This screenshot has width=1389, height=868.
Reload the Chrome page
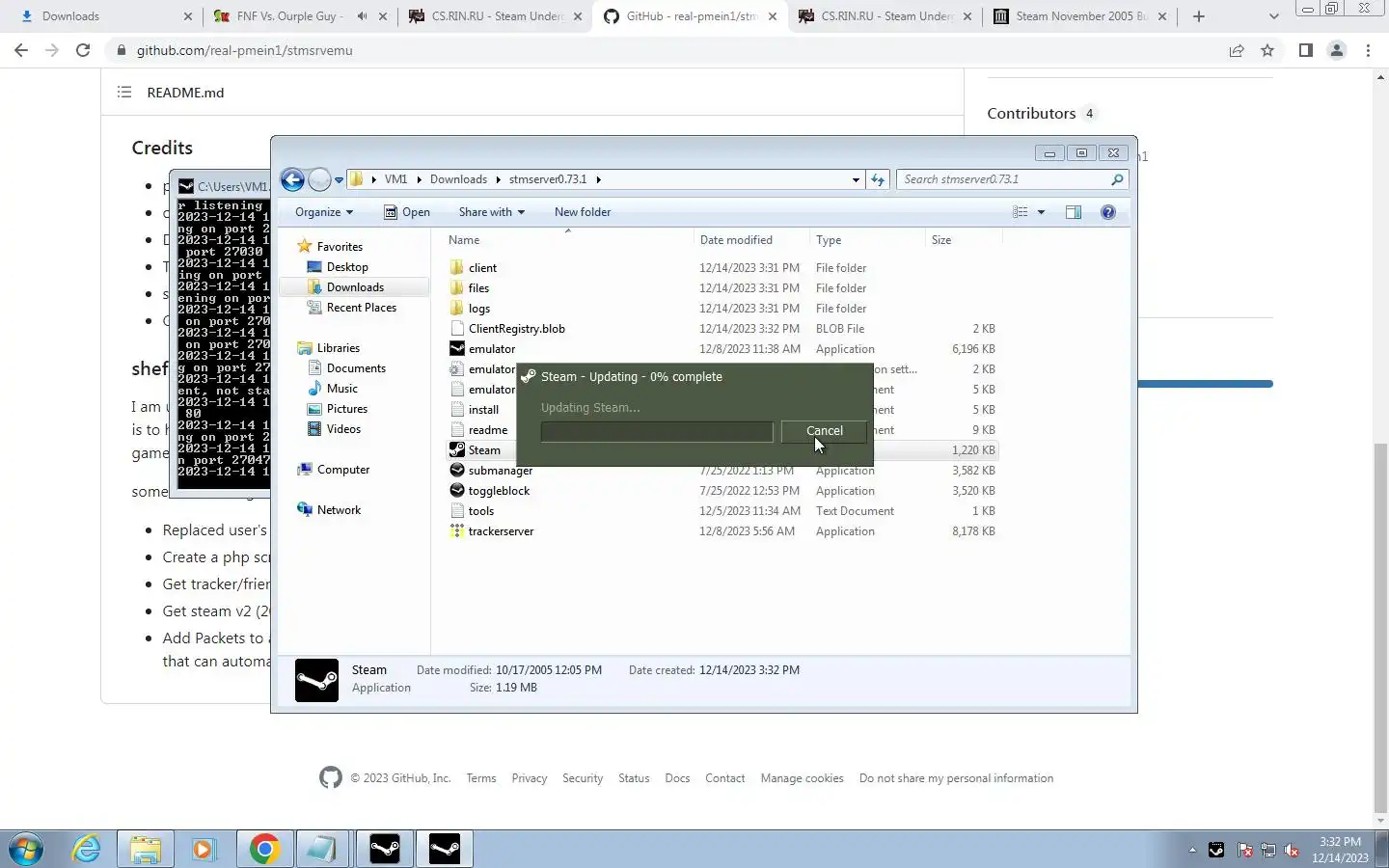(83, 50)
